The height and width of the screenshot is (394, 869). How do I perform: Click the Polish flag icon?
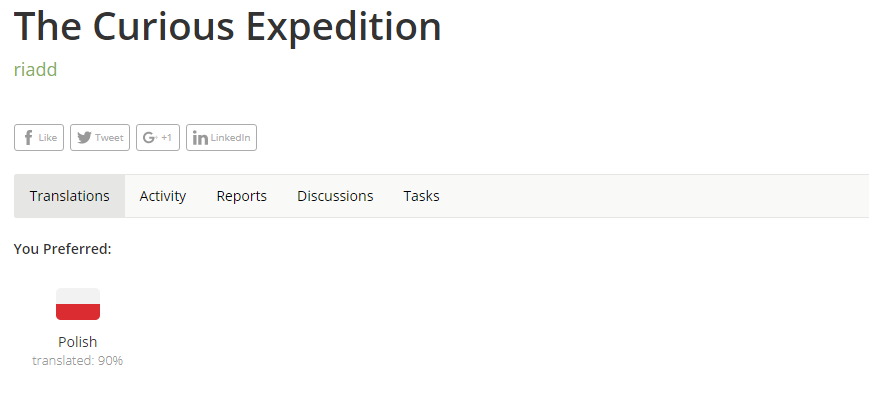click(78, 304)
